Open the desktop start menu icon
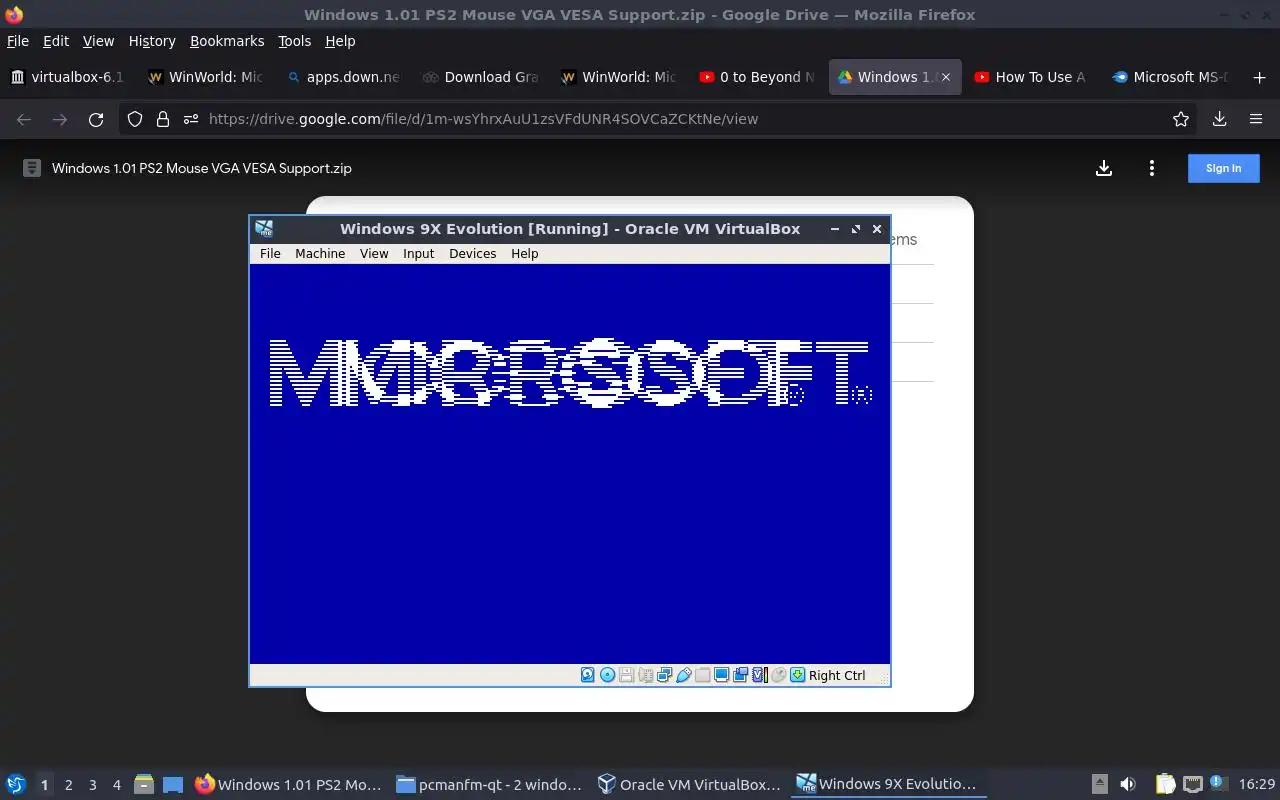Image resolution: width=1280 pixels, height=800 pixels. pos(15,784)
